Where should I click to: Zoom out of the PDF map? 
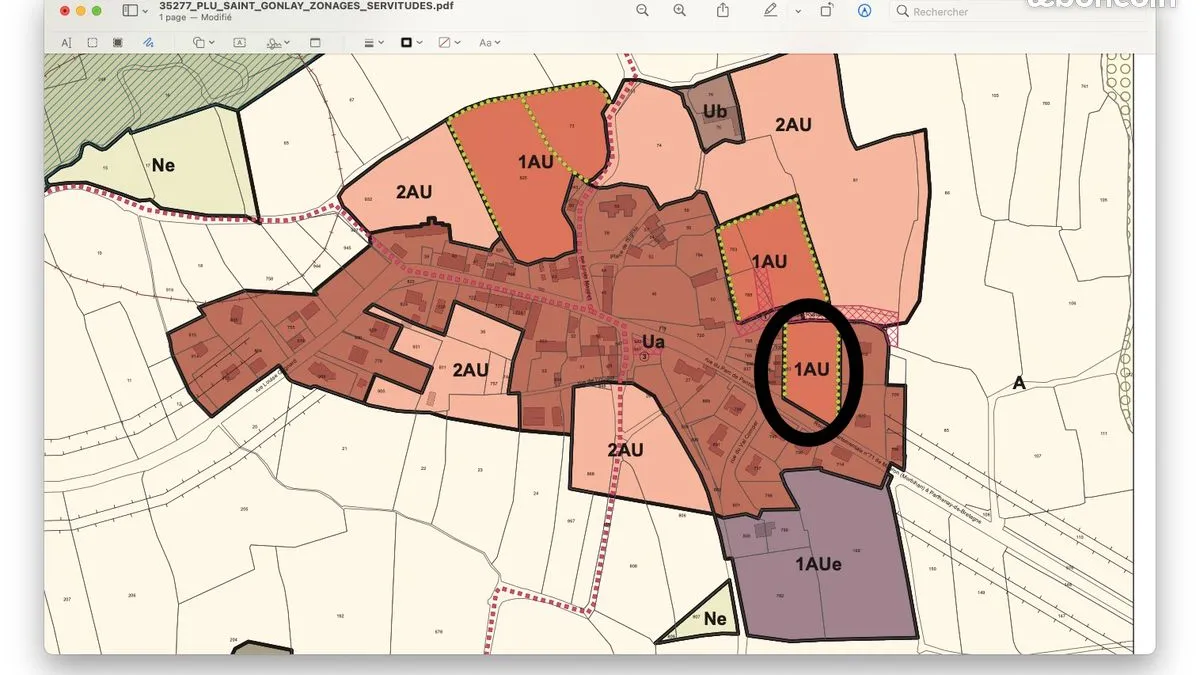coord(642,10)
